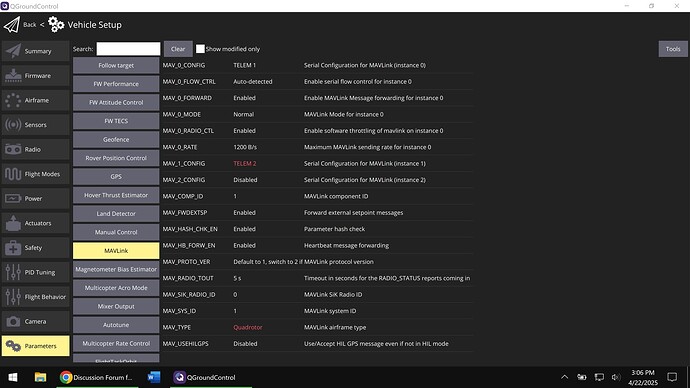Select the Multicopter Acro Mode group
Screen dimensions: 690x388
point(116,288)
